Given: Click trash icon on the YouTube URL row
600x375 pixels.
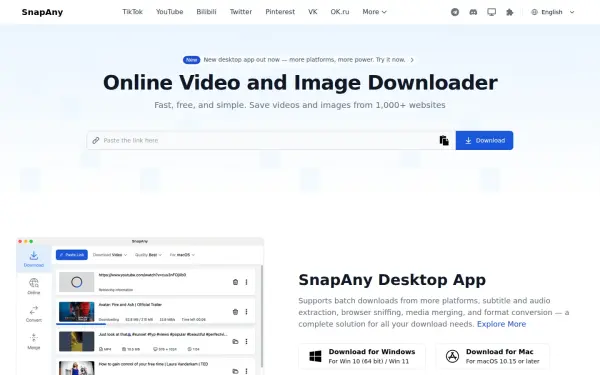Looking at the screenshot, I should click(x=235, y=282).
